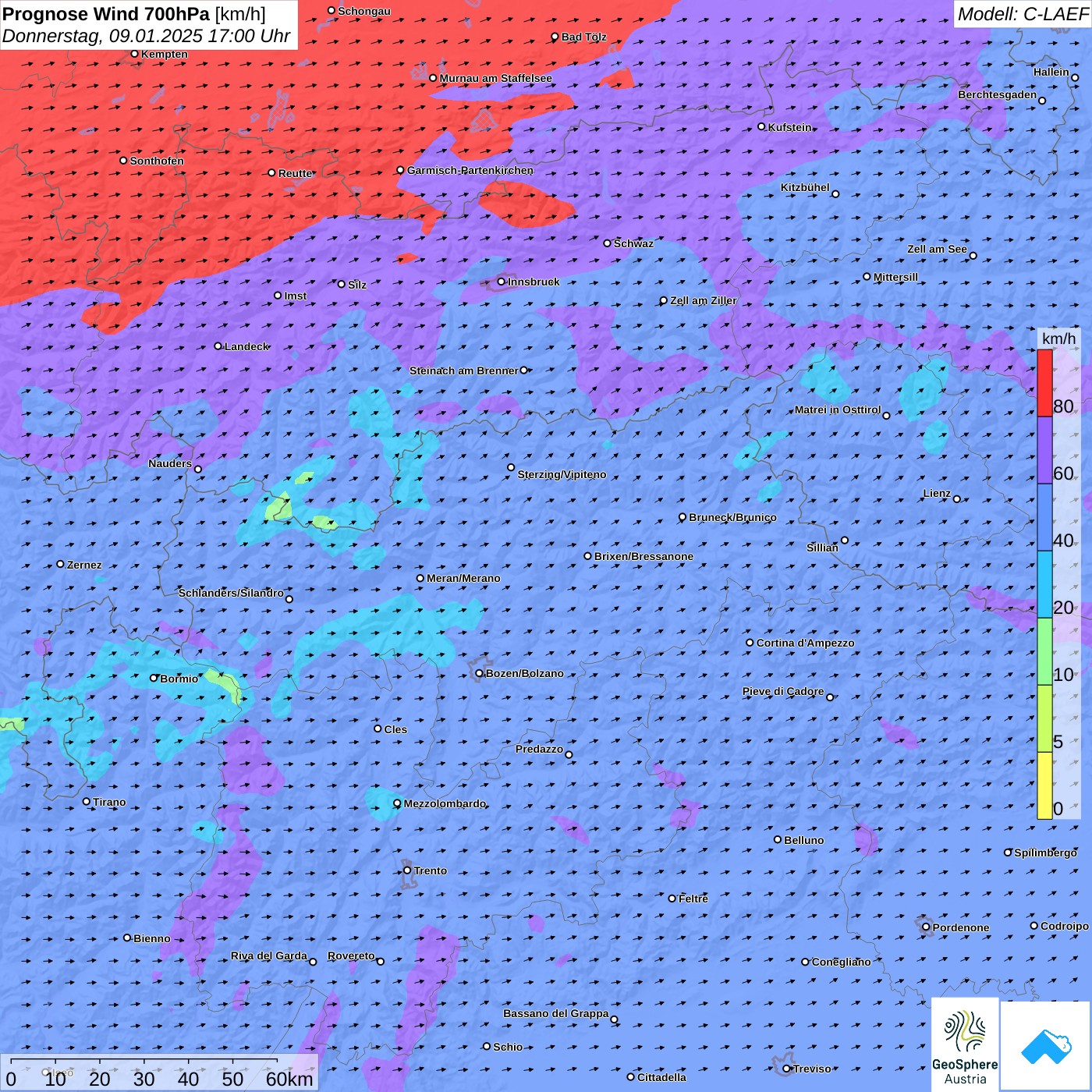The height and width of the screenshot is (1092, 1092).
Task: Click the Zell am See marker
Action: pyautogui.click(x=973, y=255)
